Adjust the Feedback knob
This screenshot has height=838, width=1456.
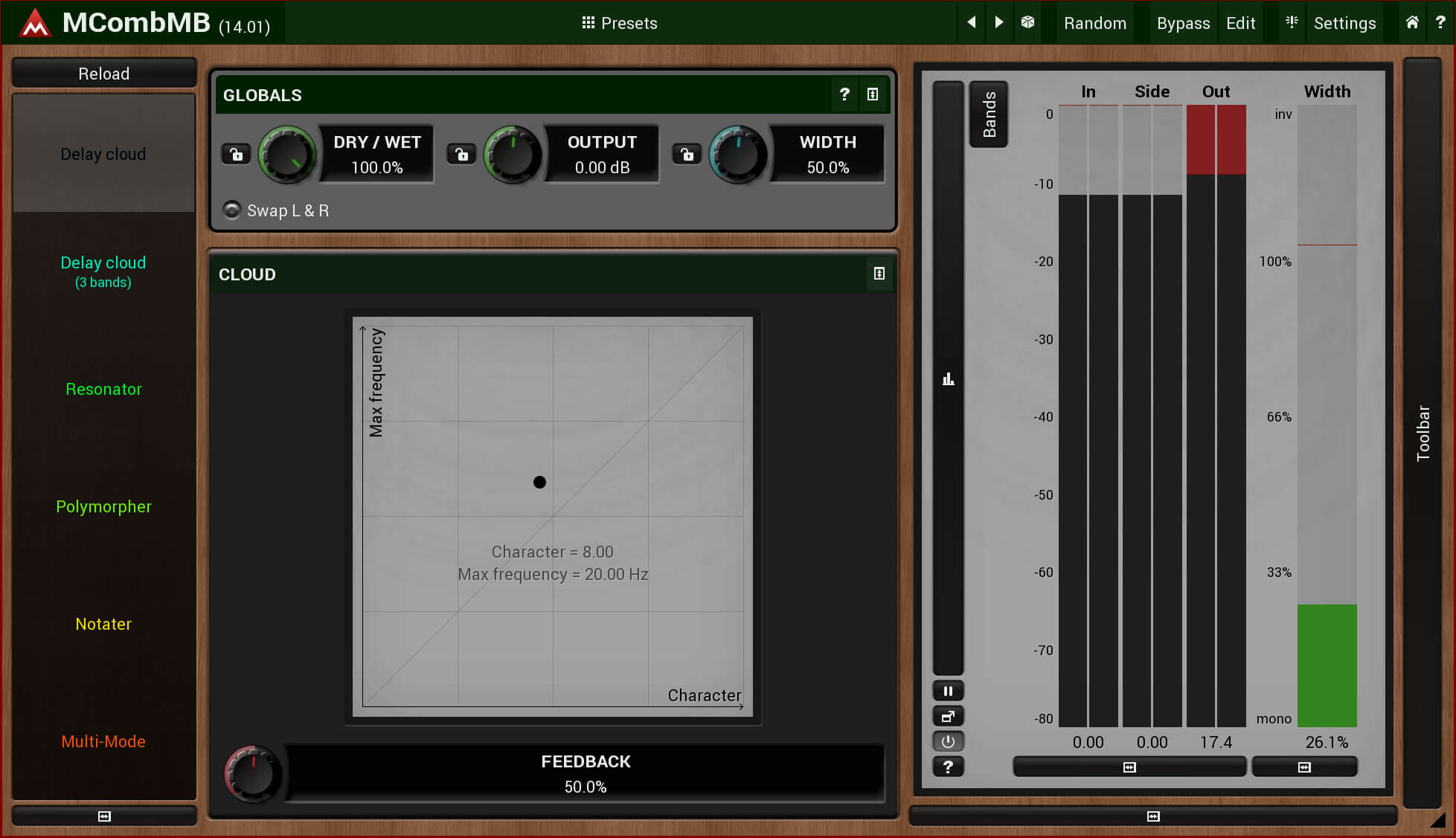coord(252,773)
